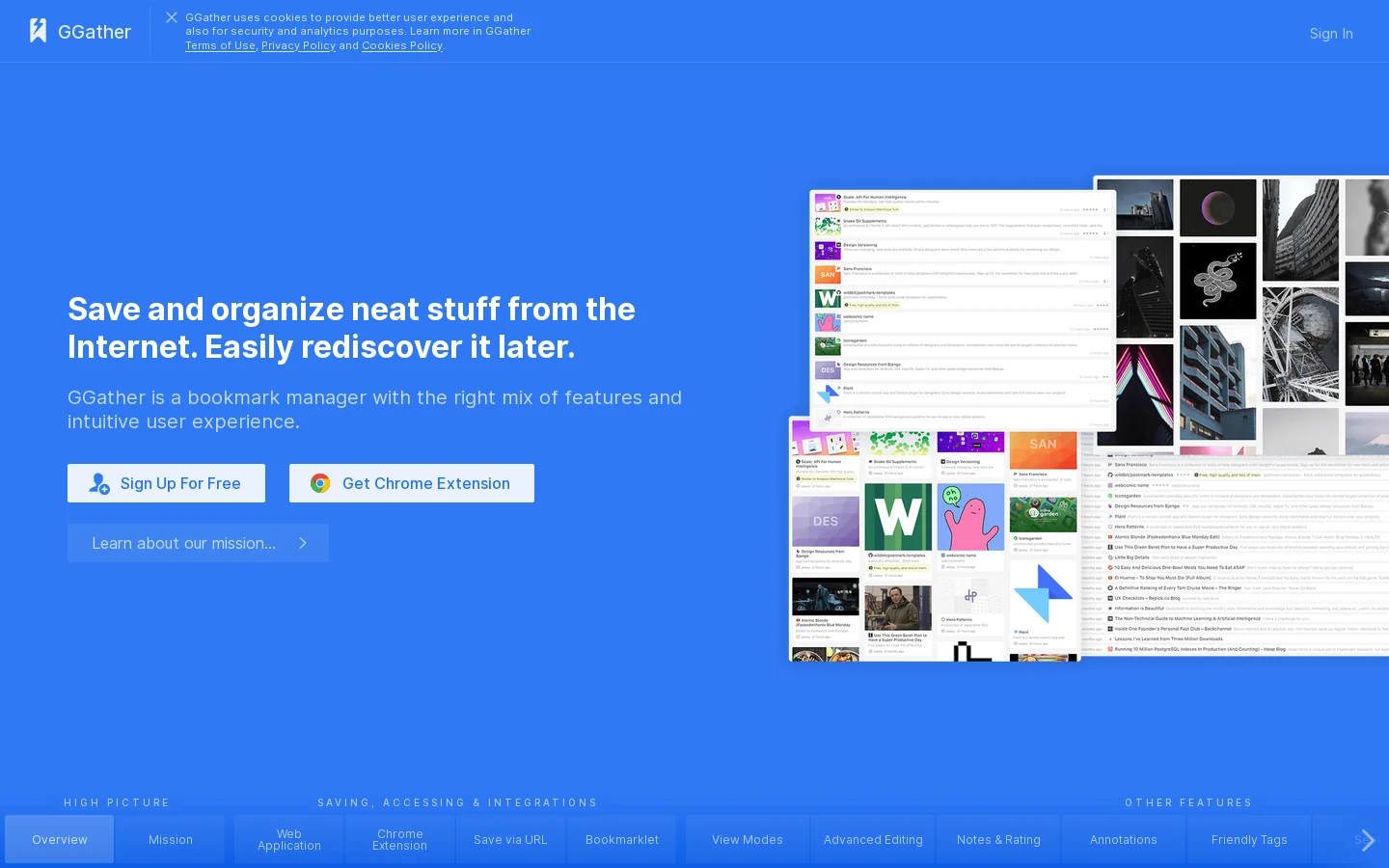Click the Sign Up For Free button
The image size is (1389, 868).
166,483
